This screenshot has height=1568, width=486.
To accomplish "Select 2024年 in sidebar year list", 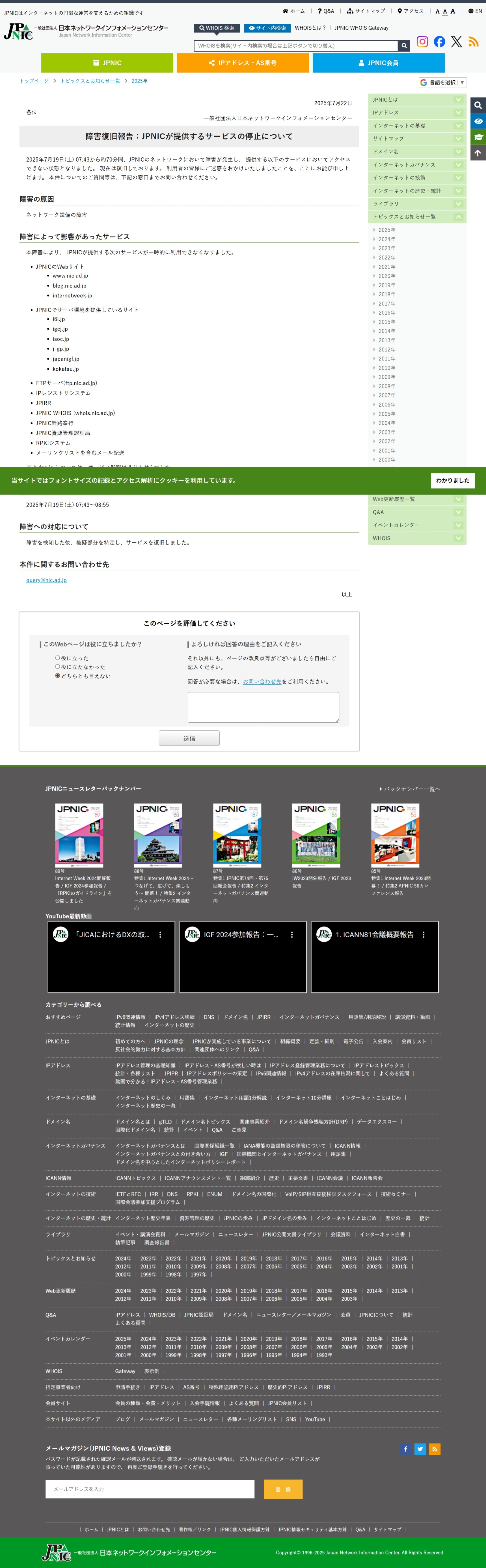I will point(386,239).
